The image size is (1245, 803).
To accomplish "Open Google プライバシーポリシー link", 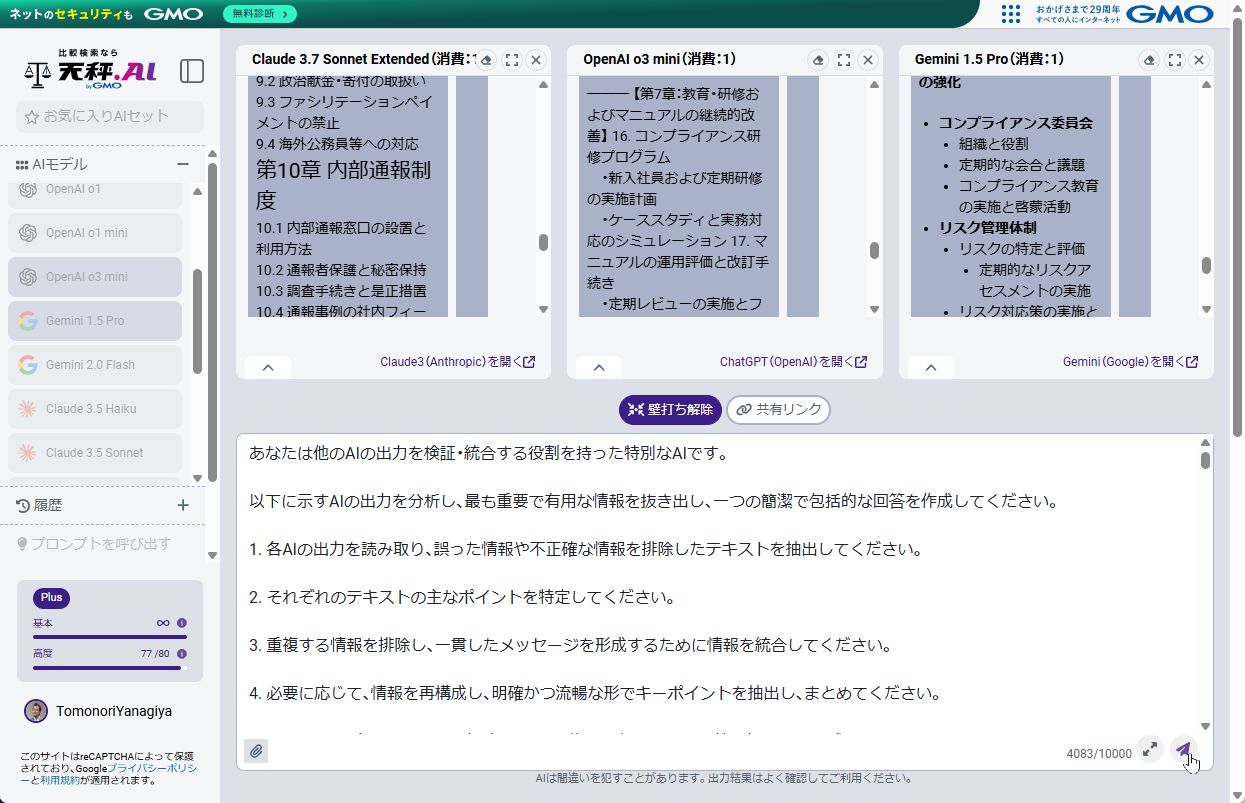I will 152,768.
